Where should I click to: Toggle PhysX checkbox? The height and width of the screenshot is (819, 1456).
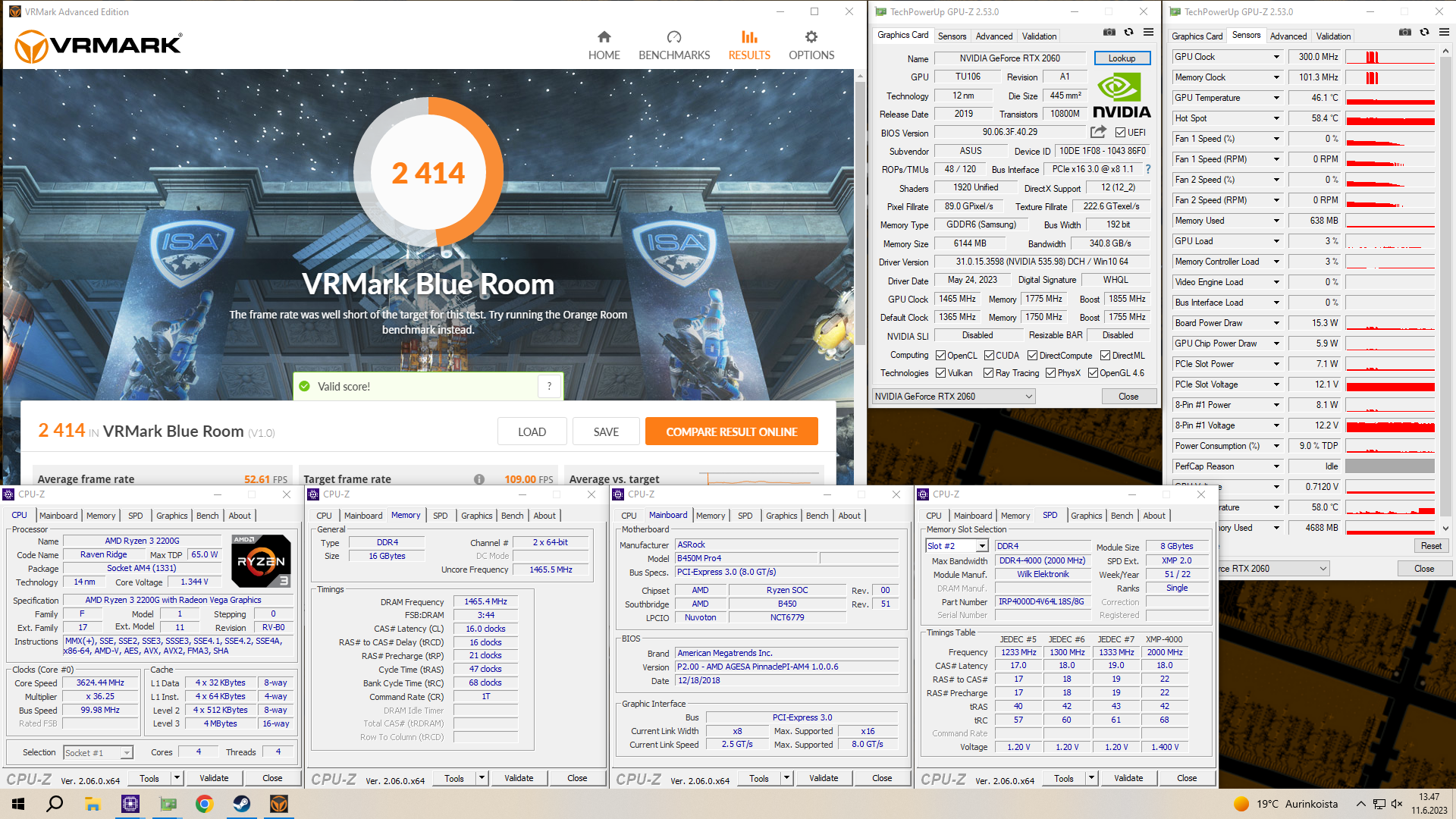click(1050, 373)
